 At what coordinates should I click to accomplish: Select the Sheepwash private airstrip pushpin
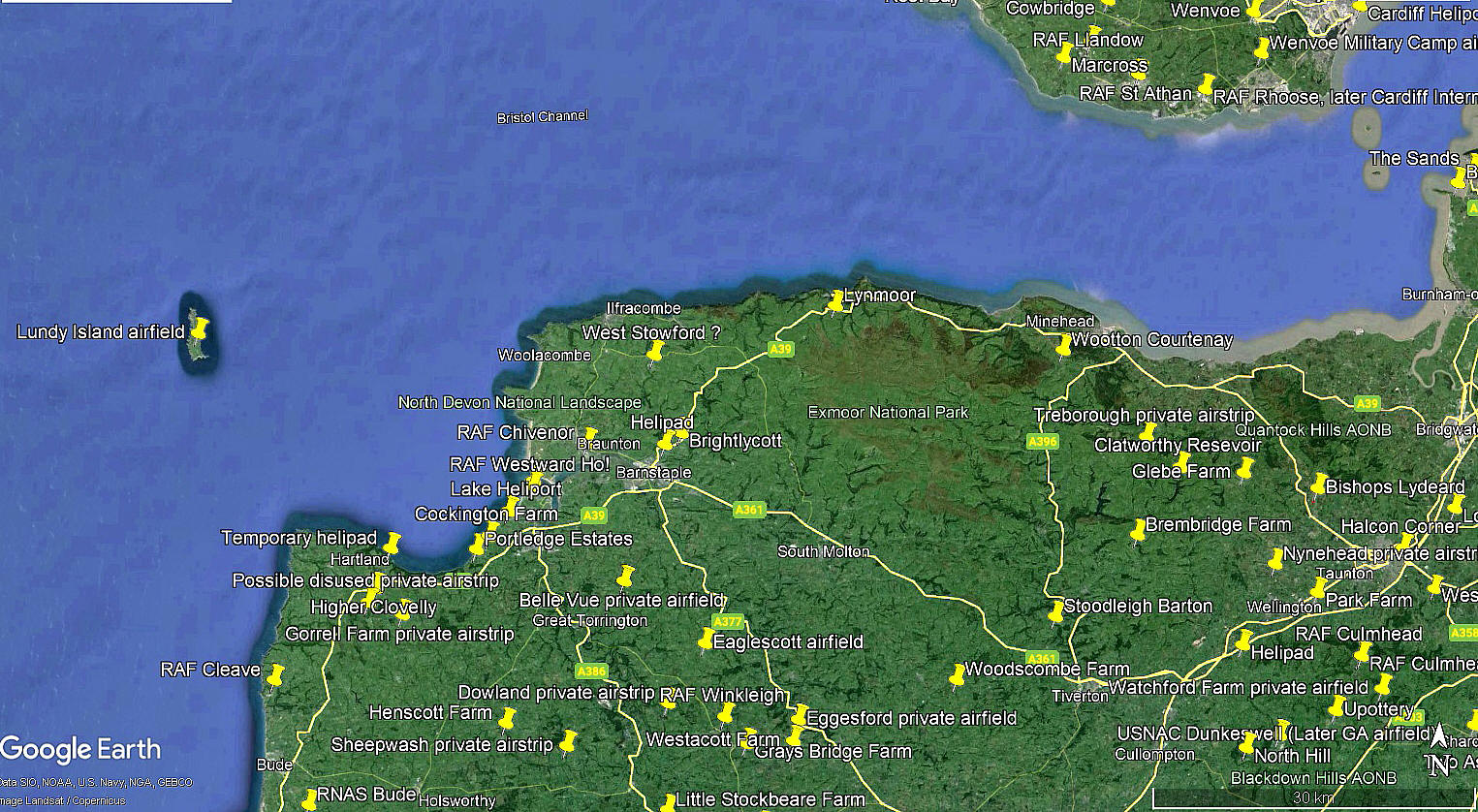[568, 742]
